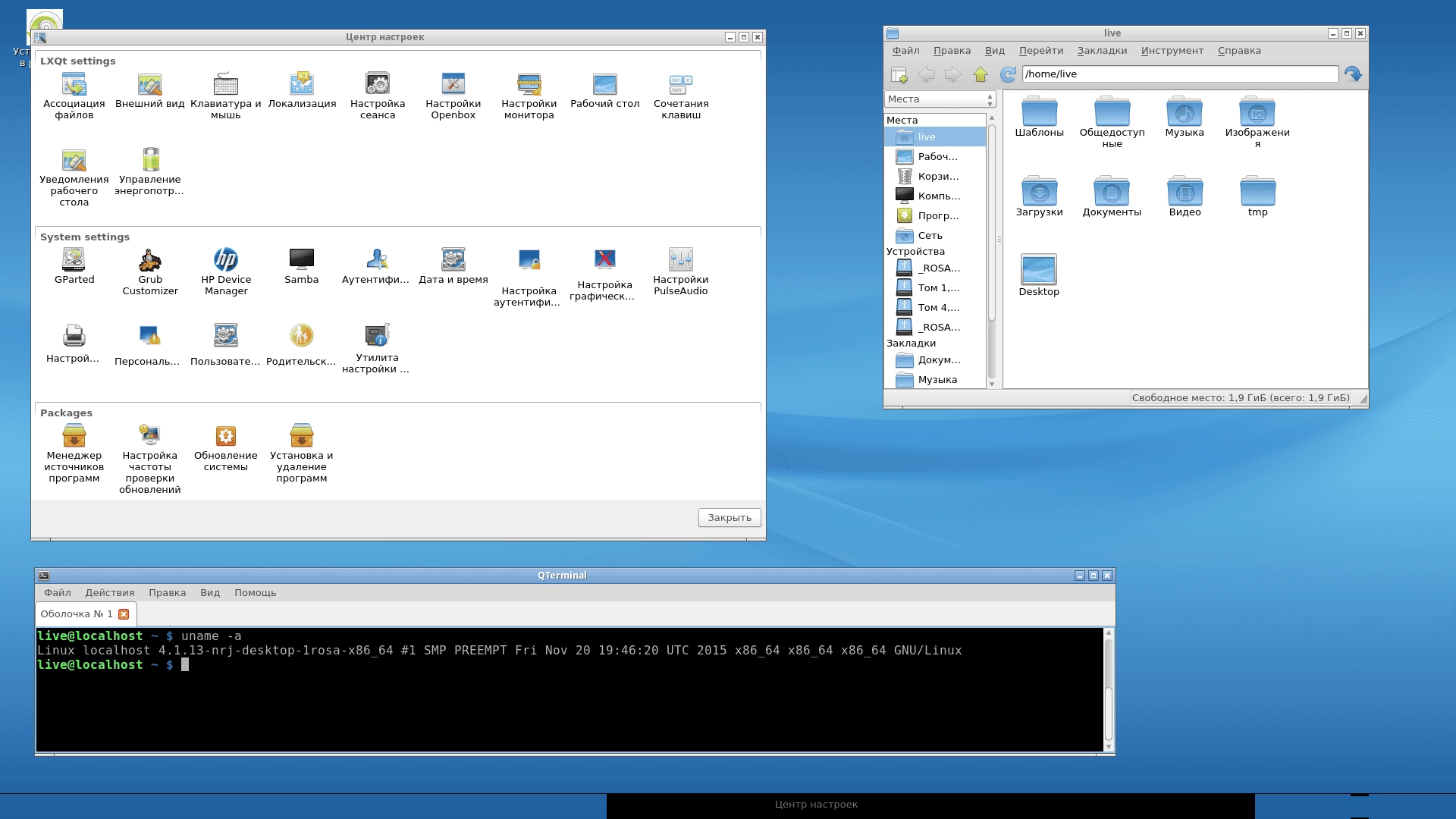Viewport: 1456px width, 819px height.
Task: Select Музыка bookmark in sidebar
Action: click(x=935, y=380)
